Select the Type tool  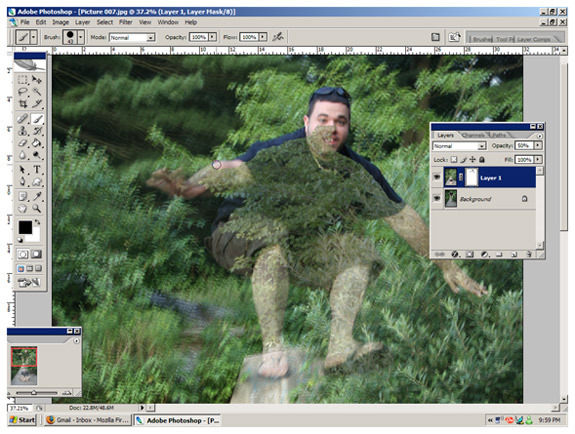[36, 170]
